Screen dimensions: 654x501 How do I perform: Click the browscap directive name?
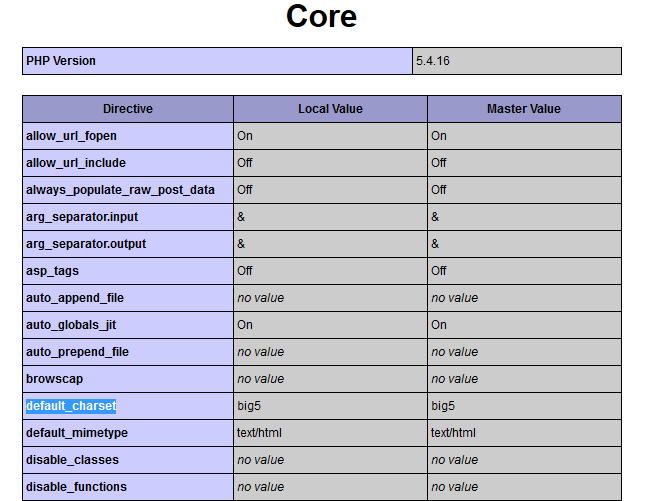pos(53,379)
